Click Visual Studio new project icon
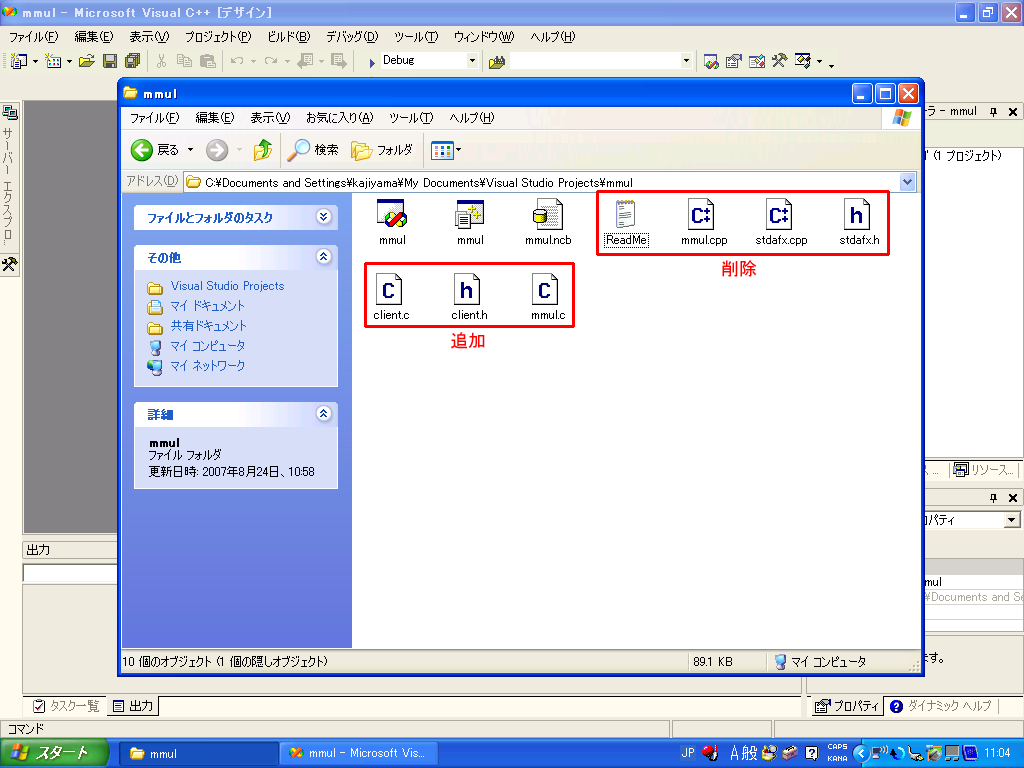1024x768 pixels. (19, 61)
